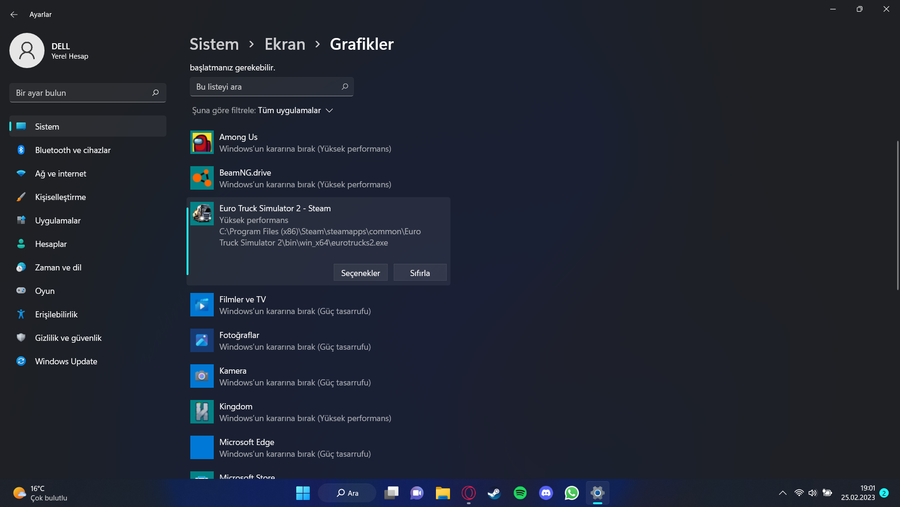This screenshot has width=900, height=507.
Task: Click the Microsoft Edge app icon
Action: 201,447
